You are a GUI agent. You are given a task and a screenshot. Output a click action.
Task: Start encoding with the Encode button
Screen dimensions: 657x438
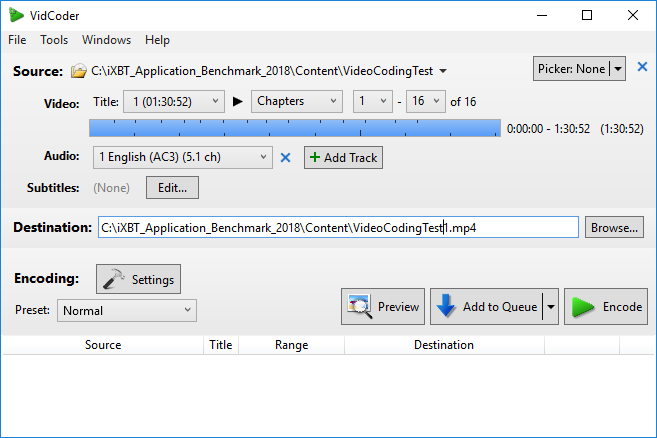click(606, 307)
